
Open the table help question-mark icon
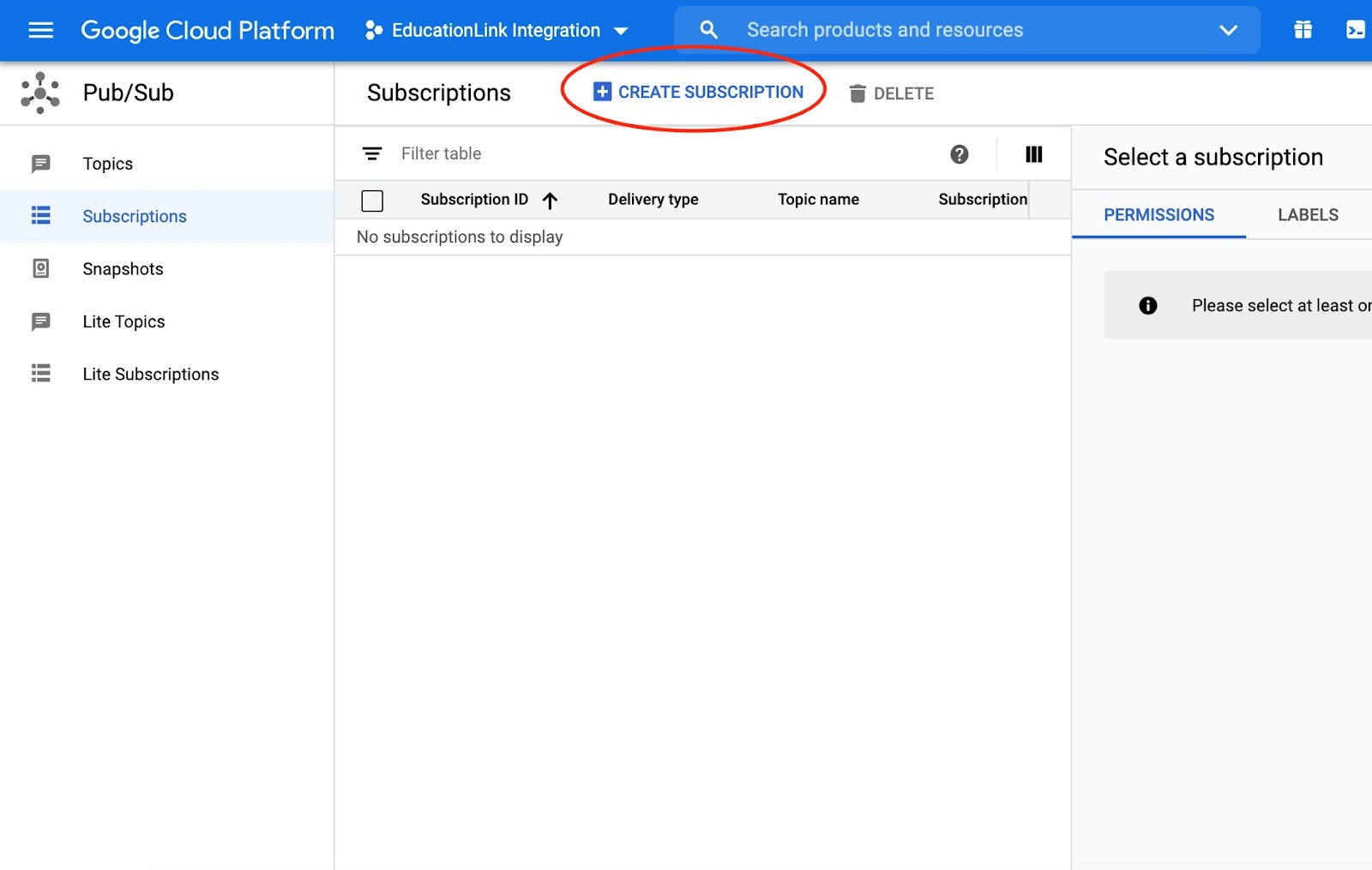(960, 154)
